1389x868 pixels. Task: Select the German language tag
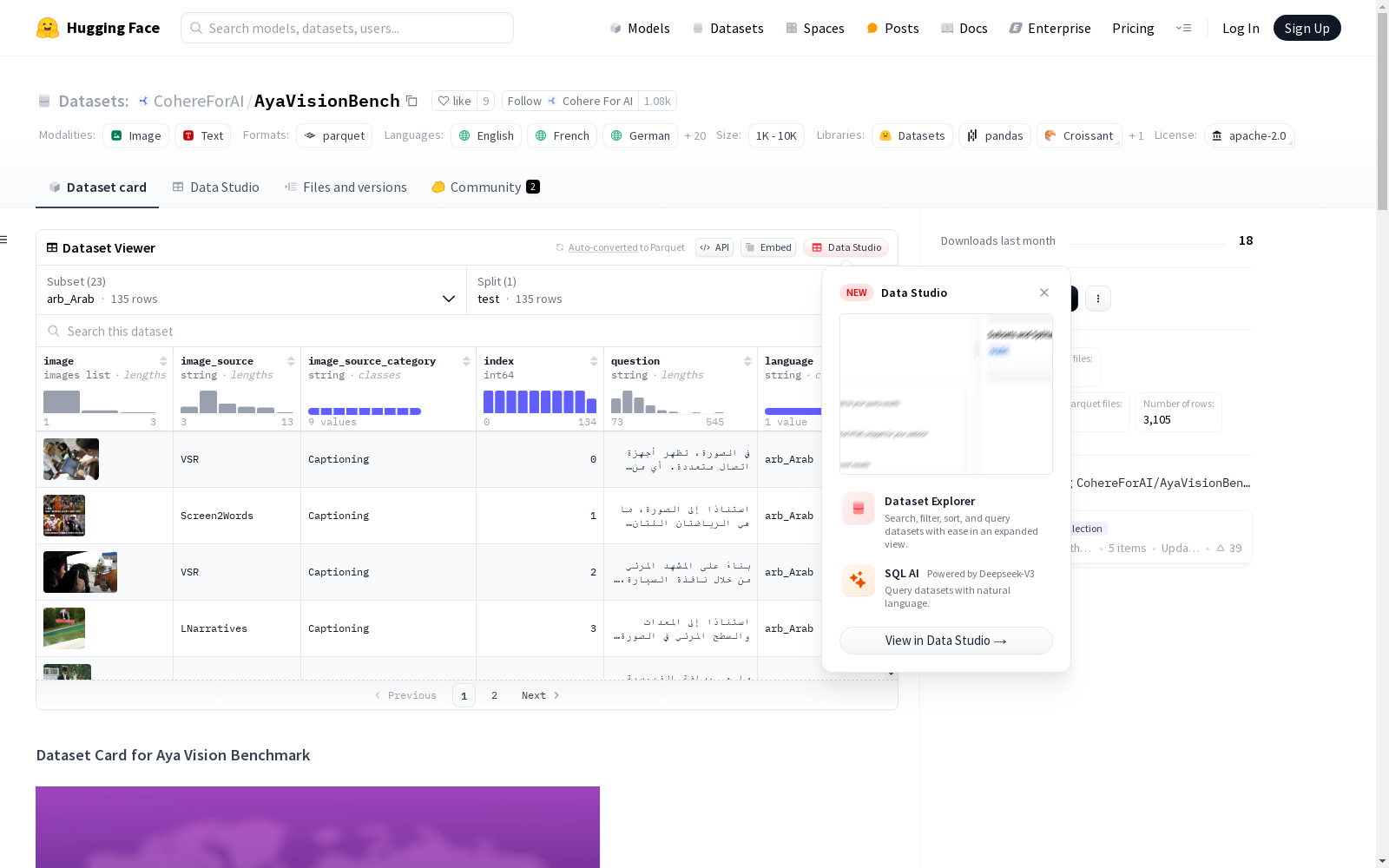coord(640,135)
